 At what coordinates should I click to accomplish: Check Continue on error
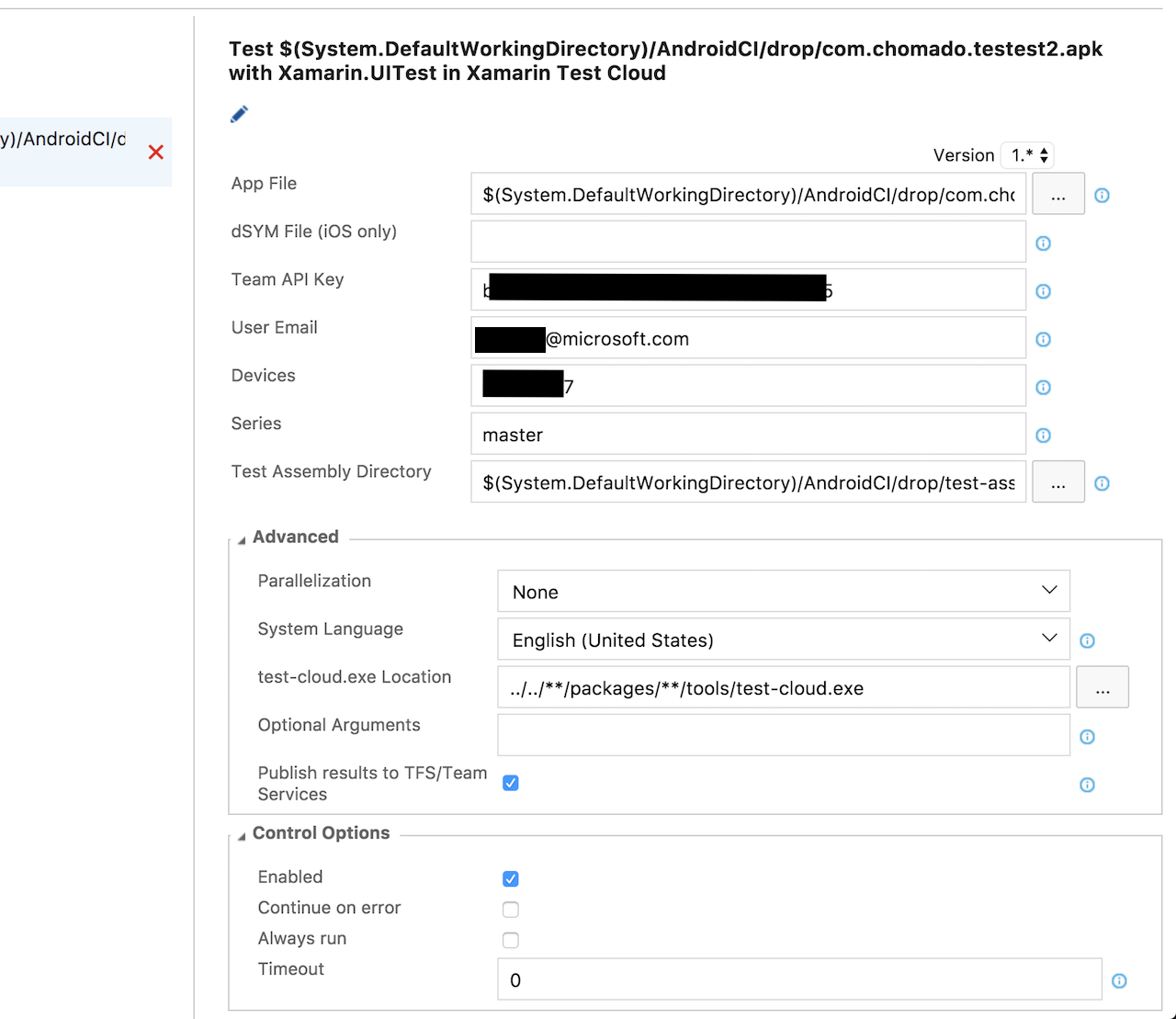511,910
